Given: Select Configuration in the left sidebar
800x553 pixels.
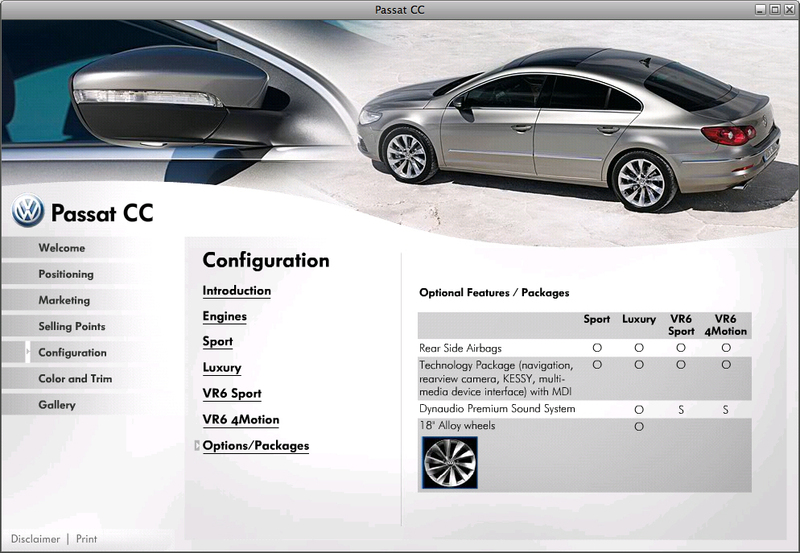Looking at the screenshot, I should (x=72, y=353).
